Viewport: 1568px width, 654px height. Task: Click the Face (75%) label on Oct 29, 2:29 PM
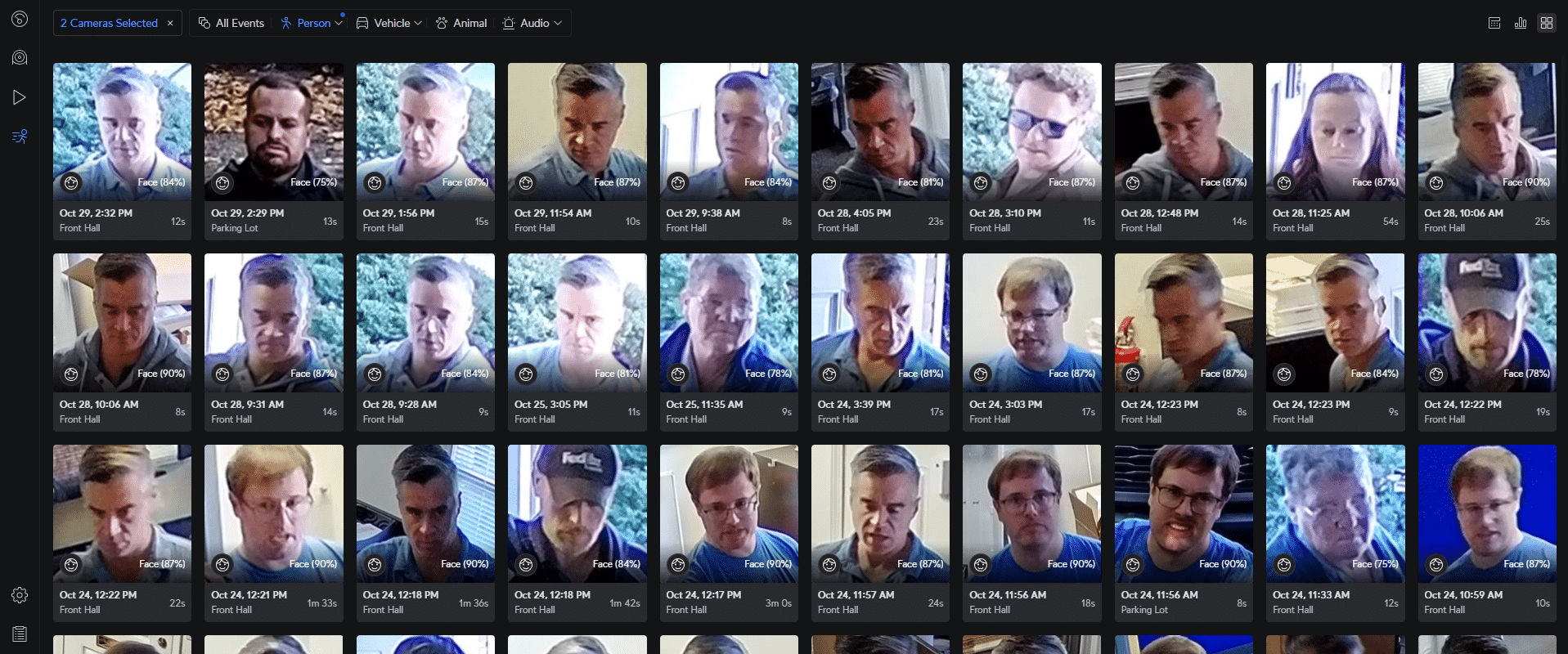pos(314,182)
